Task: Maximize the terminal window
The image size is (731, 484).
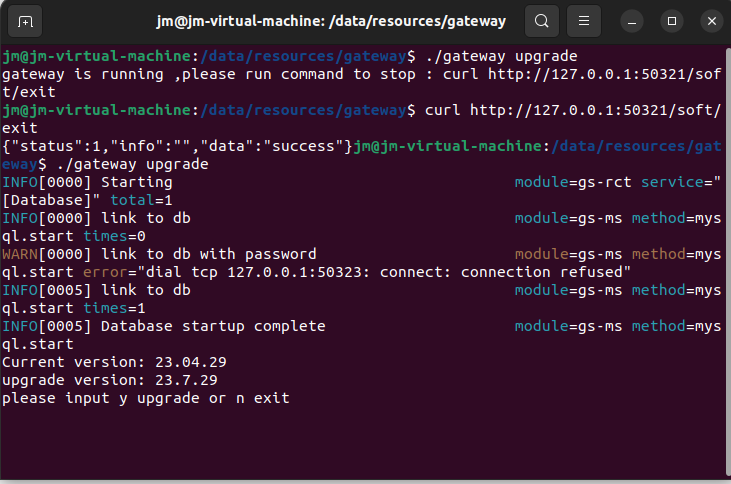Action: [x=672, y=21]
